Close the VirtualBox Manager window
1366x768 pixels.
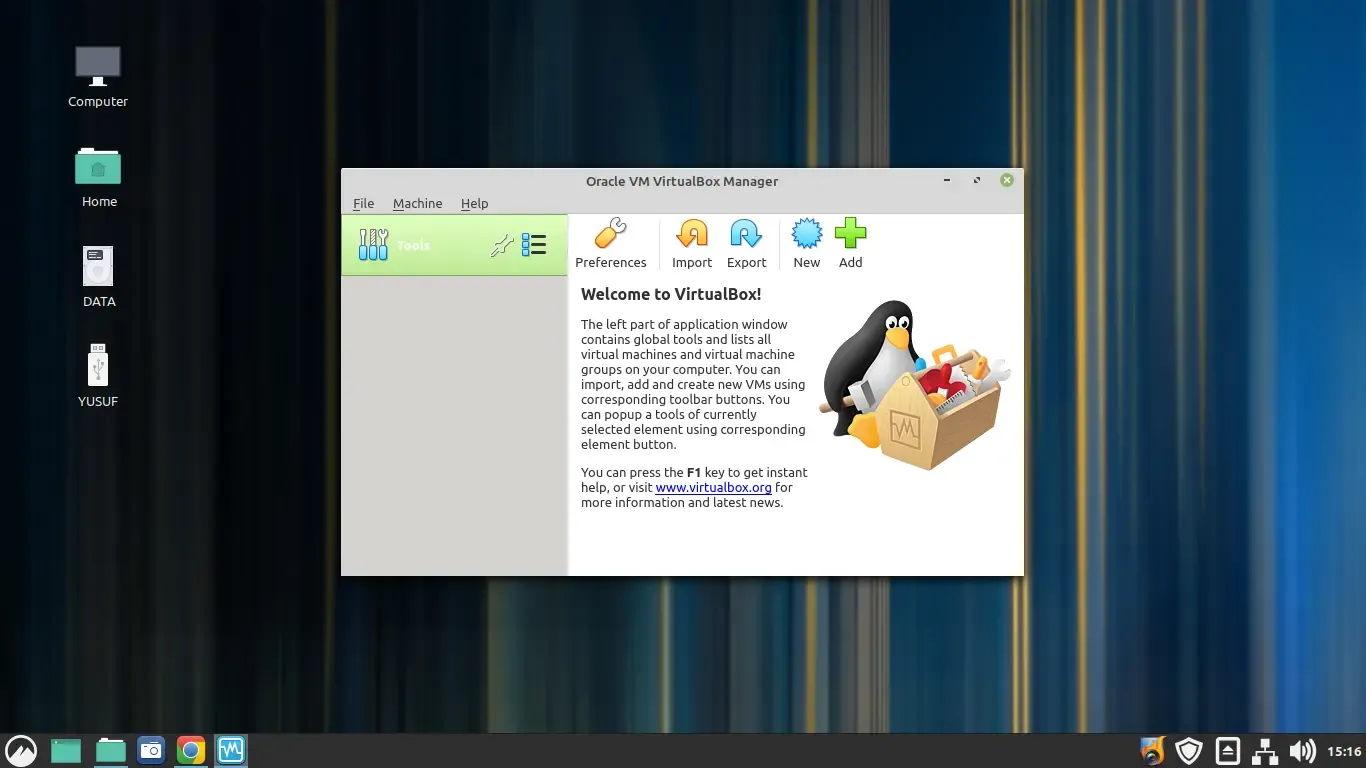click(1007, 180)
